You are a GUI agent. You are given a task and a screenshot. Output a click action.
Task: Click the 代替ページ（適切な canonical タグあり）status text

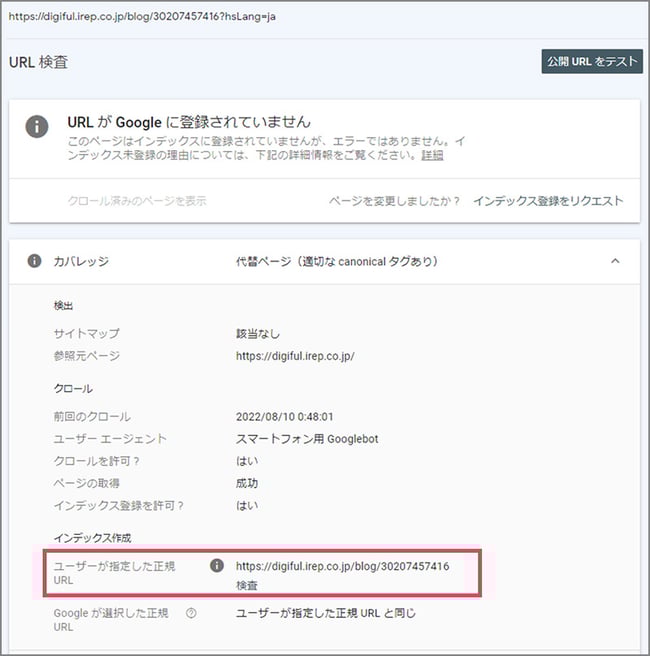click(336, 261)
